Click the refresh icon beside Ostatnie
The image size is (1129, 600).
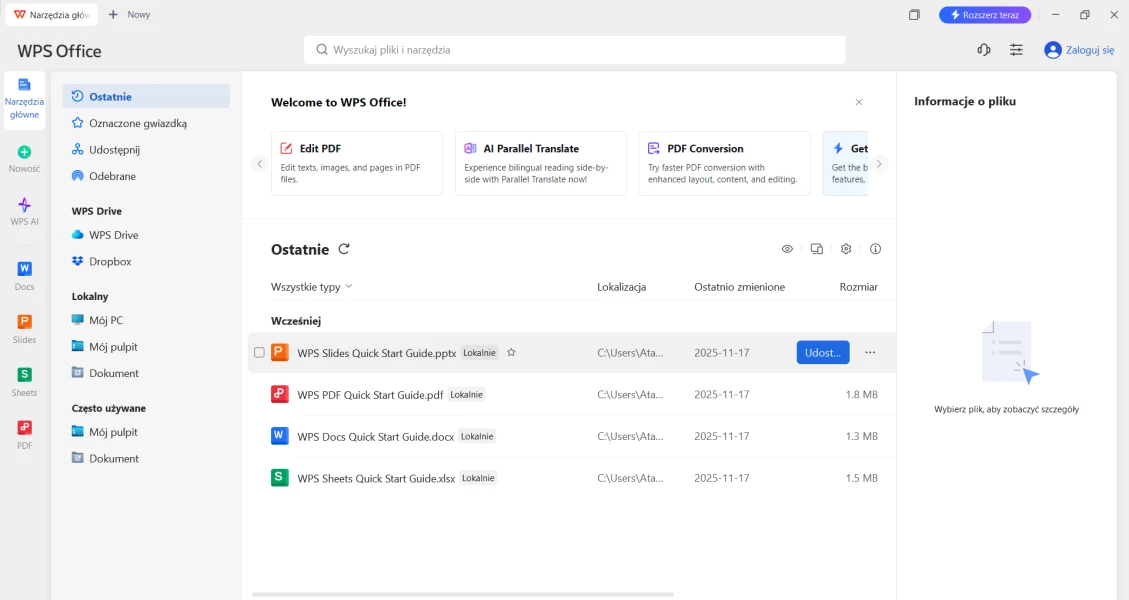(x=344, y=249)
